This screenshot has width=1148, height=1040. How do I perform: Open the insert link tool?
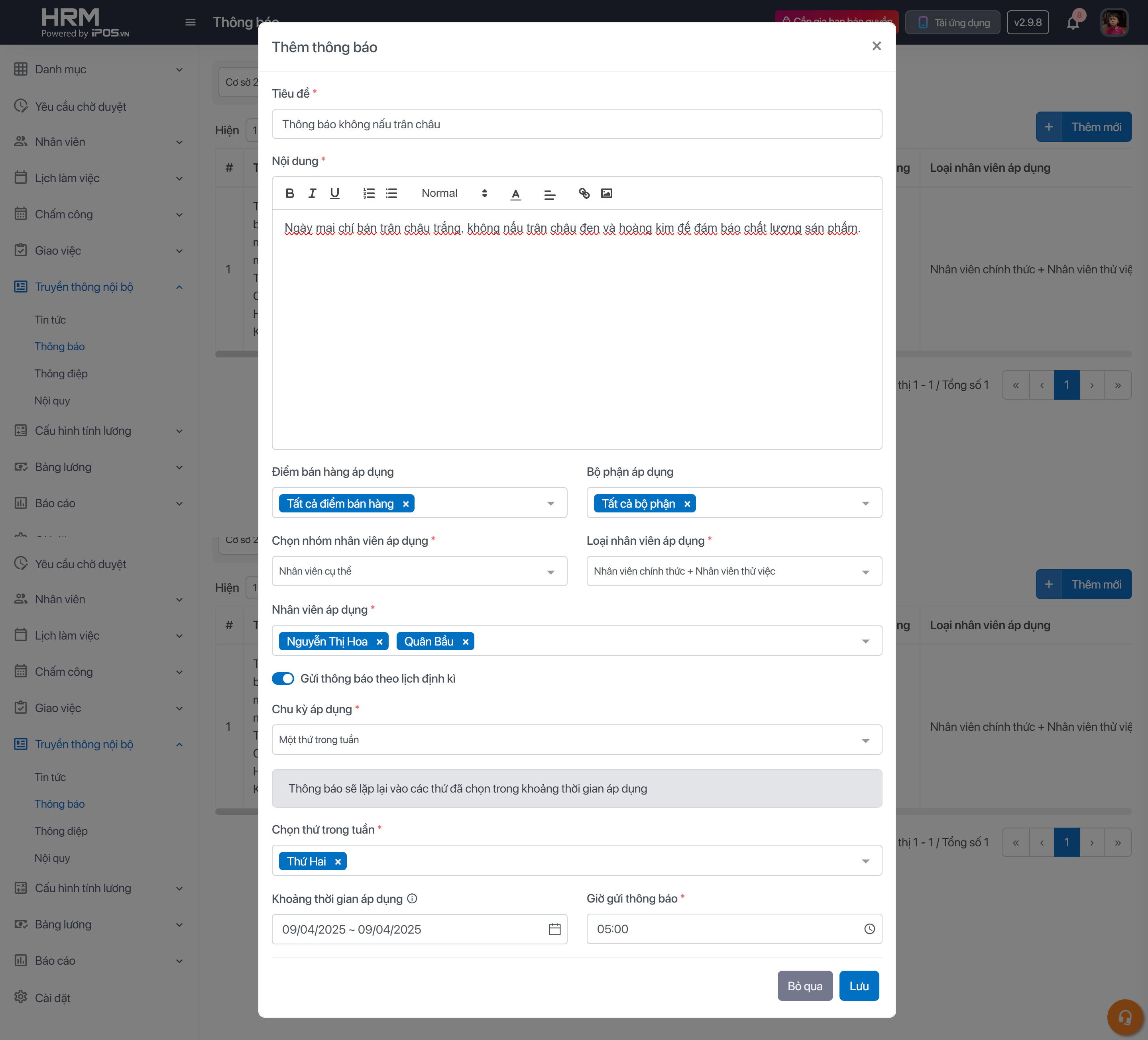tap(584, 194)
